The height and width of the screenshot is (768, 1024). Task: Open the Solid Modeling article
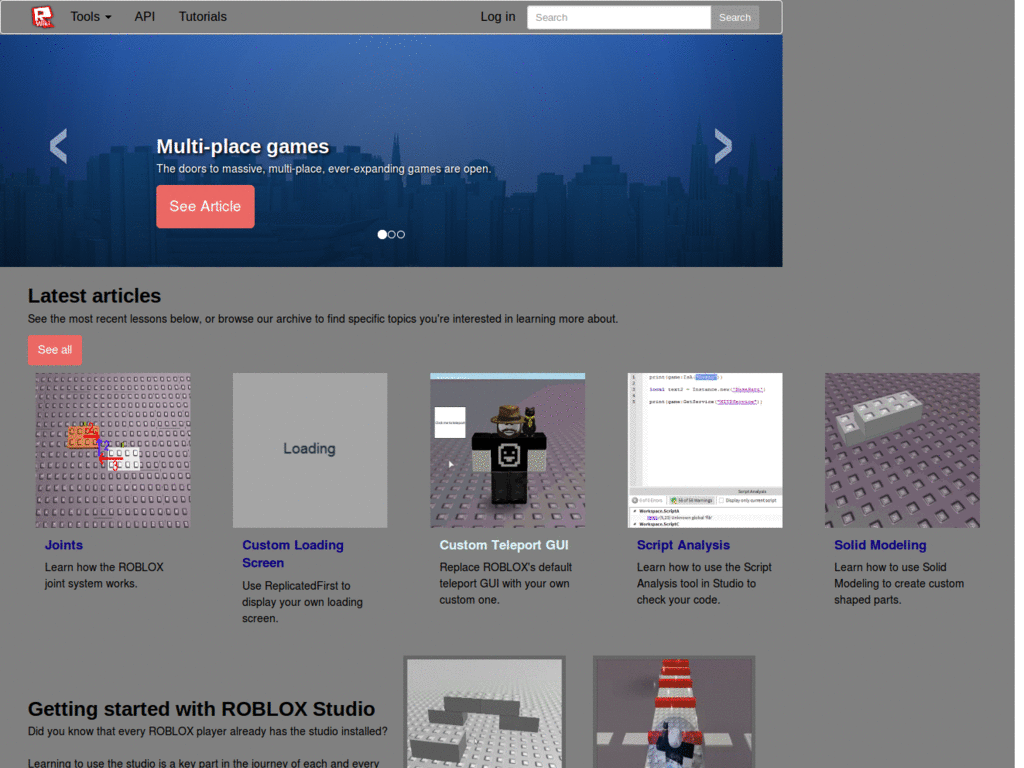880,545
